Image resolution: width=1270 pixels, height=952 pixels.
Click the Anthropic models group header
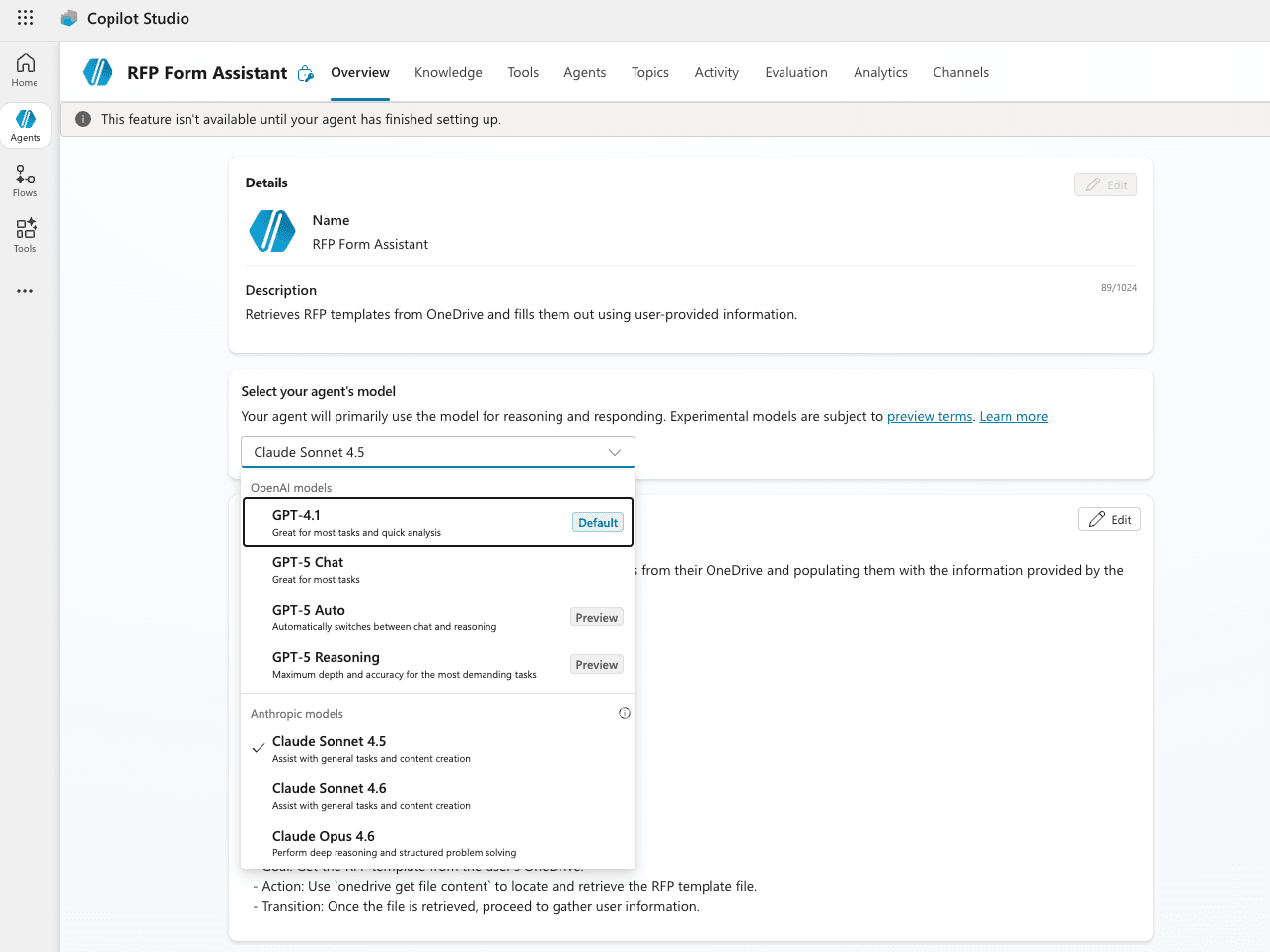pyautogui.click(x=297, y=714)
